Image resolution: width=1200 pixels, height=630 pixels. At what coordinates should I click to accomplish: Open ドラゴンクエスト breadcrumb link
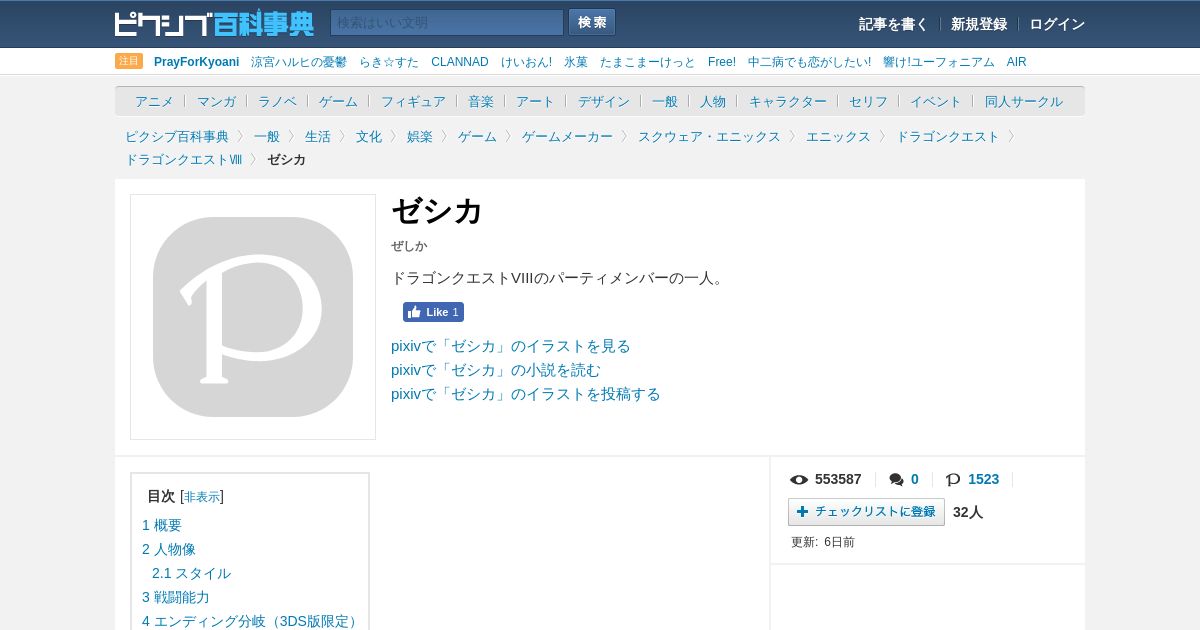[947, 136]
